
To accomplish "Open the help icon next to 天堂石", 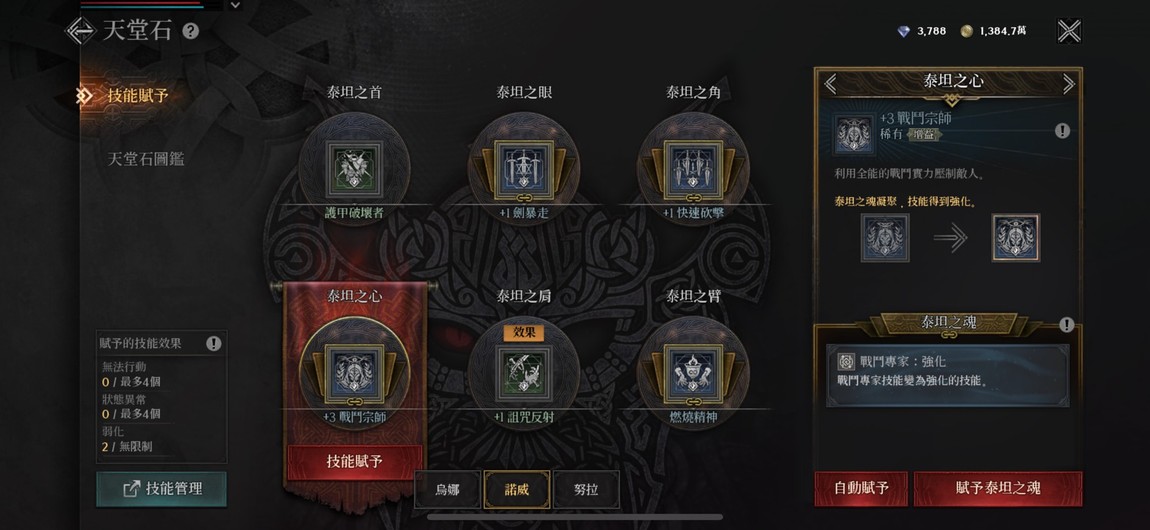I will pos(191,32).
